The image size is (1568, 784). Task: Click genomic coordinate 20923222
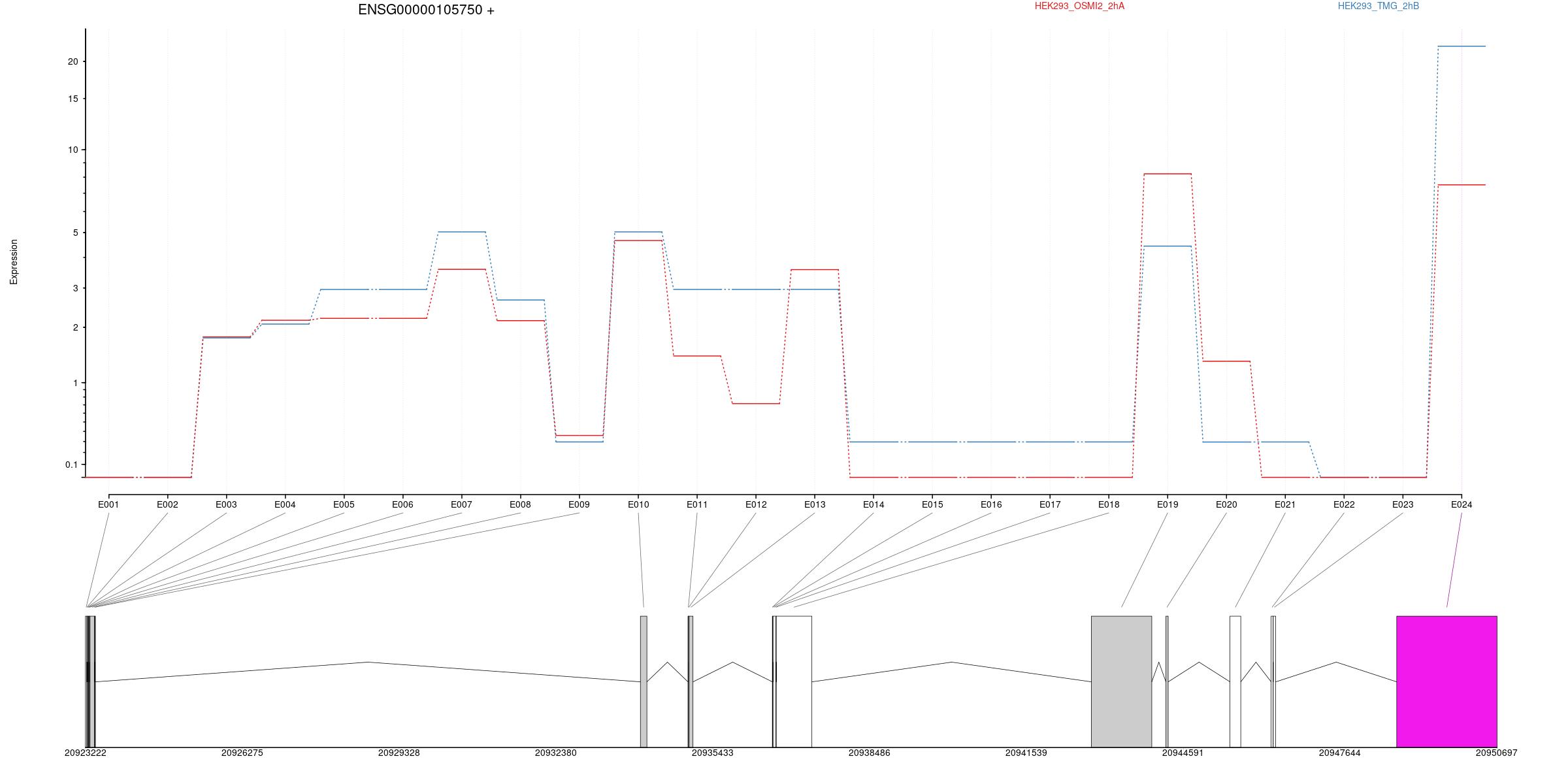pos(86,753)
